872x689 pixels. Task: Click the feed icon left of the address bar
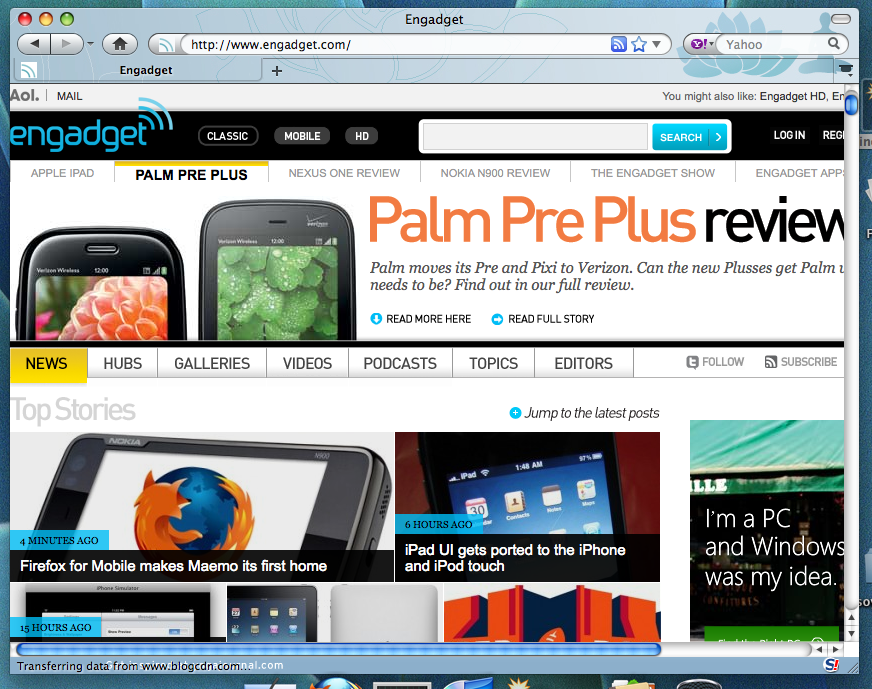[166, 44]
